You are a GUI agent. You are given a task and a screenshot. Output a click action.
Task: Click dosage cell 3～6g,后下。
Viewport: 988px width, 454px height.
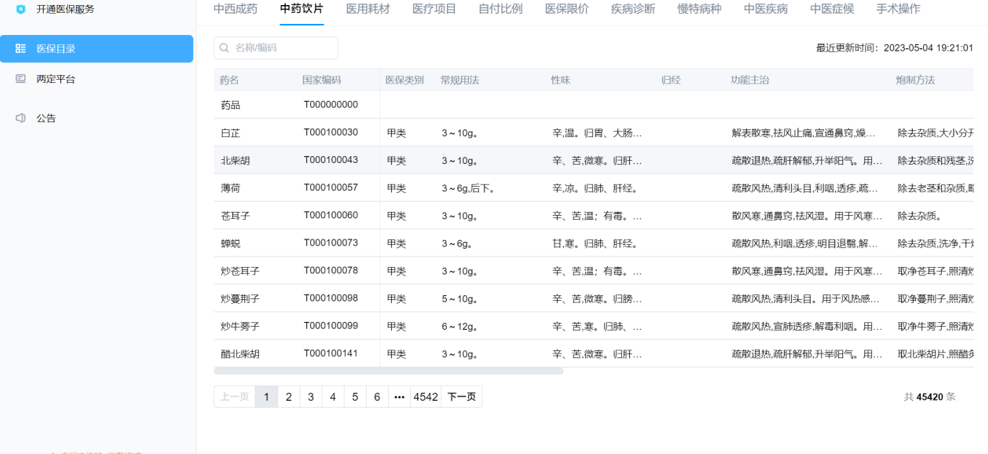tap(468, 188)
